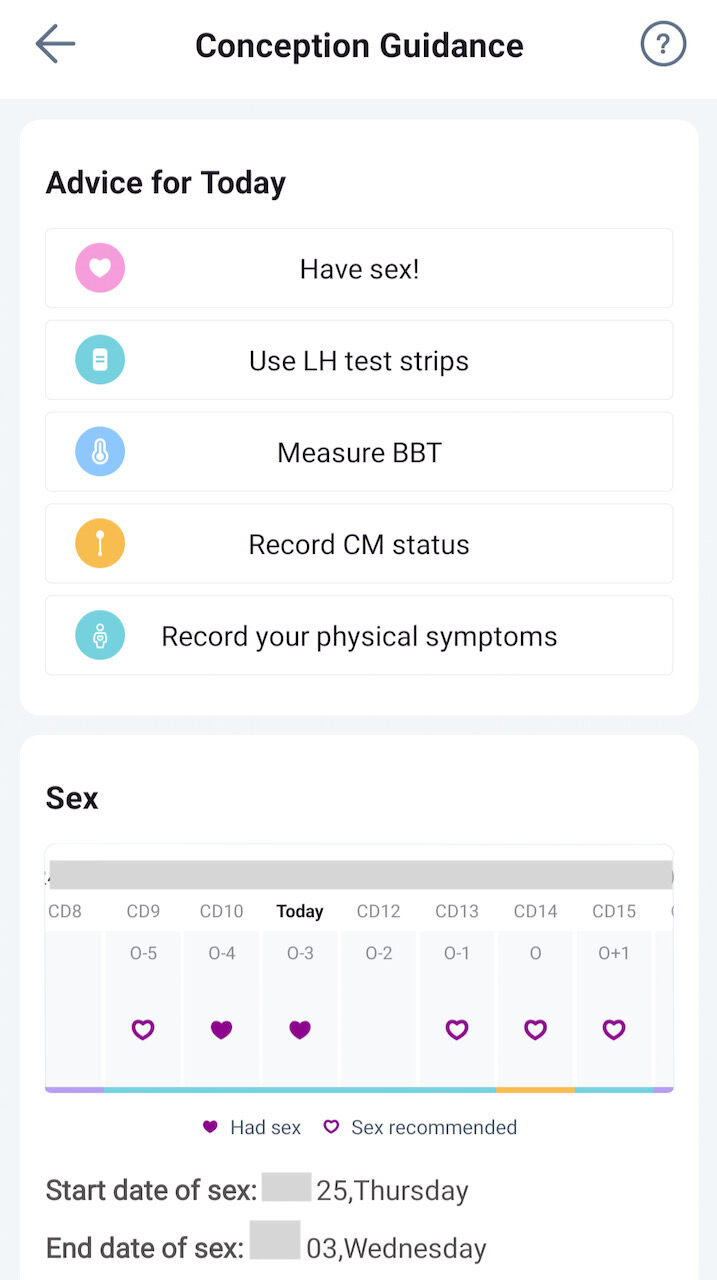Viewport: 717px width, 1280px height.
Task: Select the empty CD12 day cell
Action: pos(379,1010)
